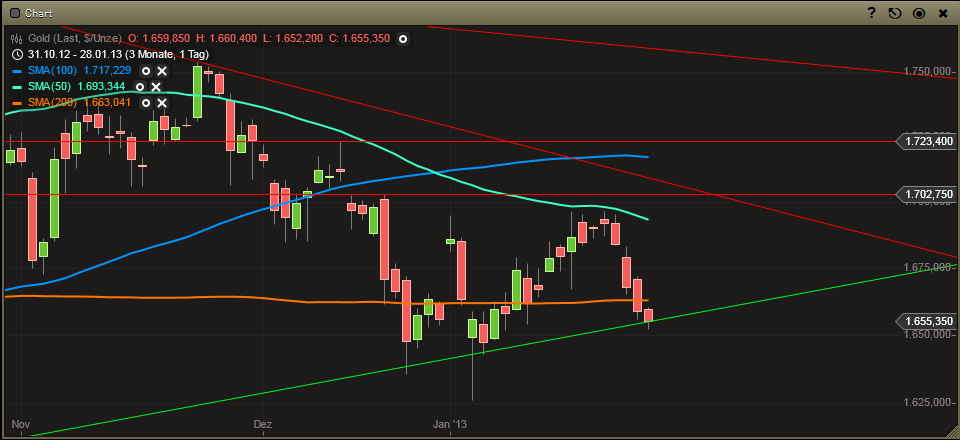Click the 1.675,000 price axis label

pyautogui.click(x=928, y=267)
